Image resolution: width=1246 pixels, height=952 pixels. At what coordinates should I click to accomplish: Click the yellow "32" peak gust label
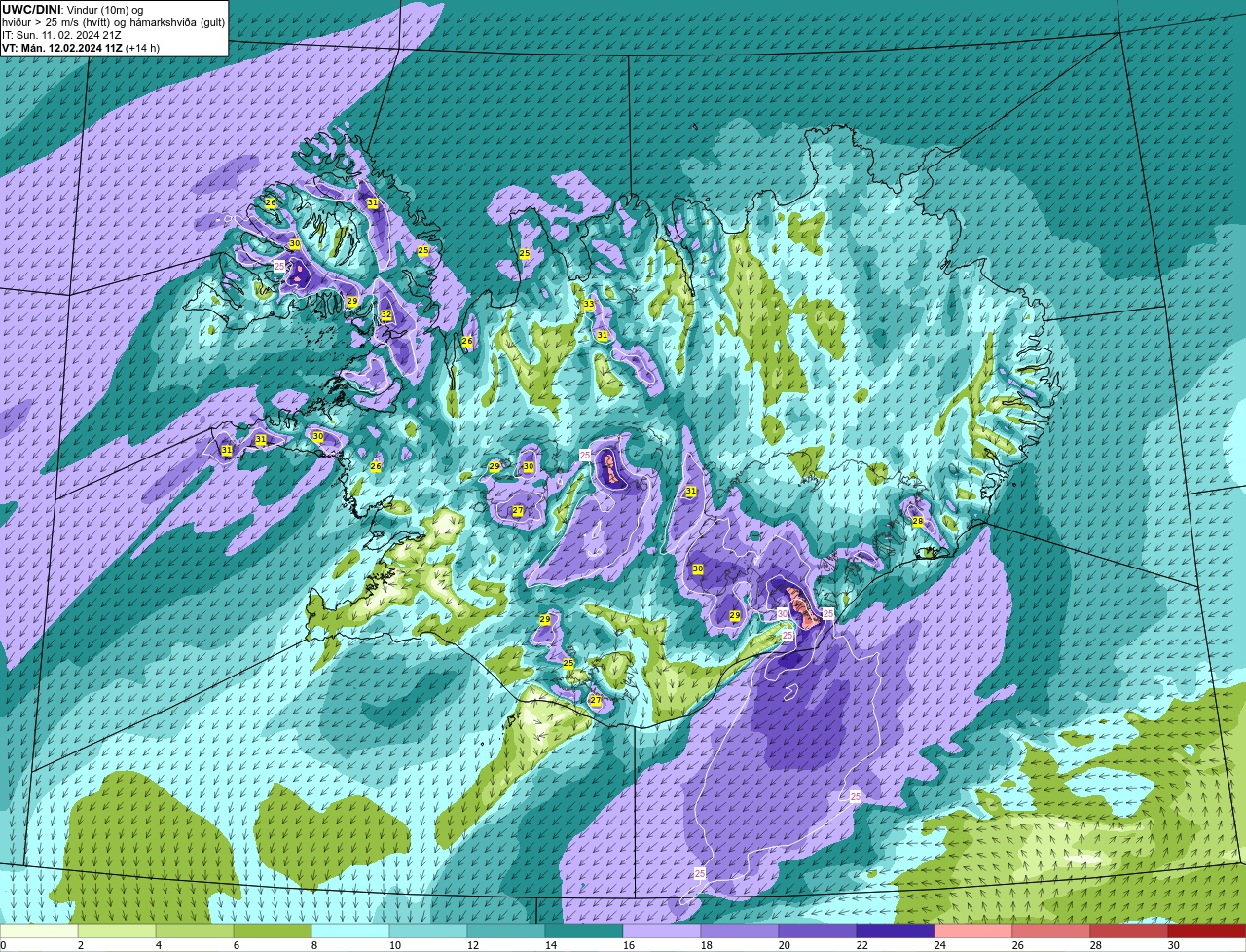coord(386,315)
